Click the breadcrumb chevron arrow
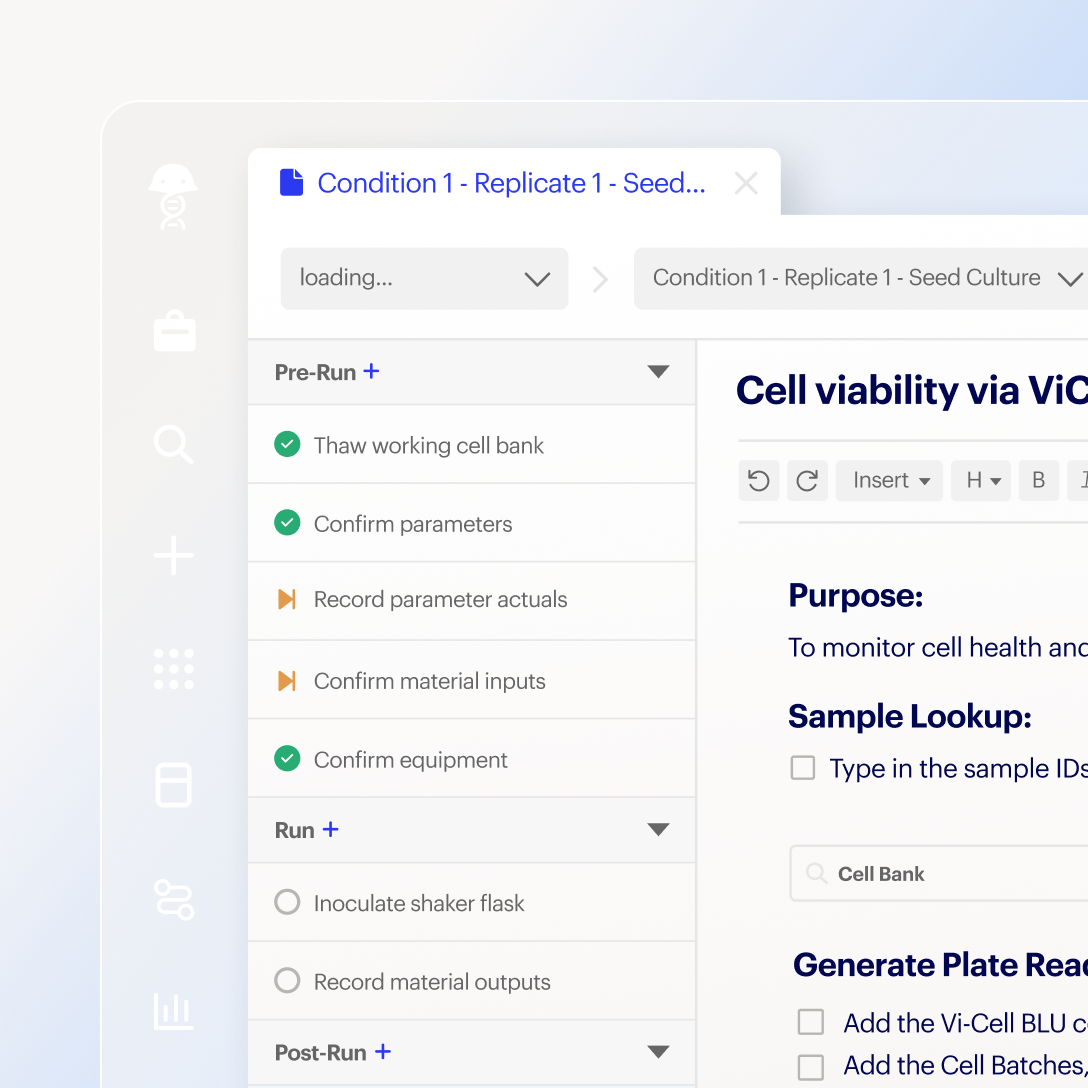This screenshot has width=1088, height=1088. (x=601, y=279)
